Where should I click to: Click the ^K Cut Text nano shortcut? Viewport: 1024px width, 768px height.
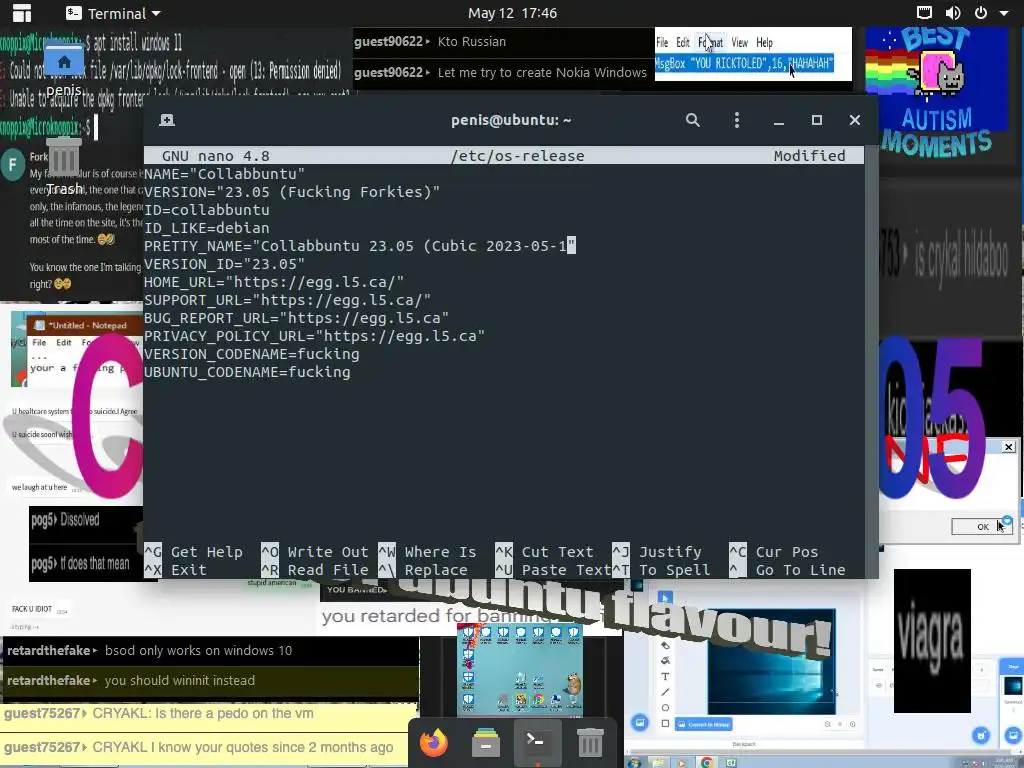pyautogui.click(x=545, y=552)
